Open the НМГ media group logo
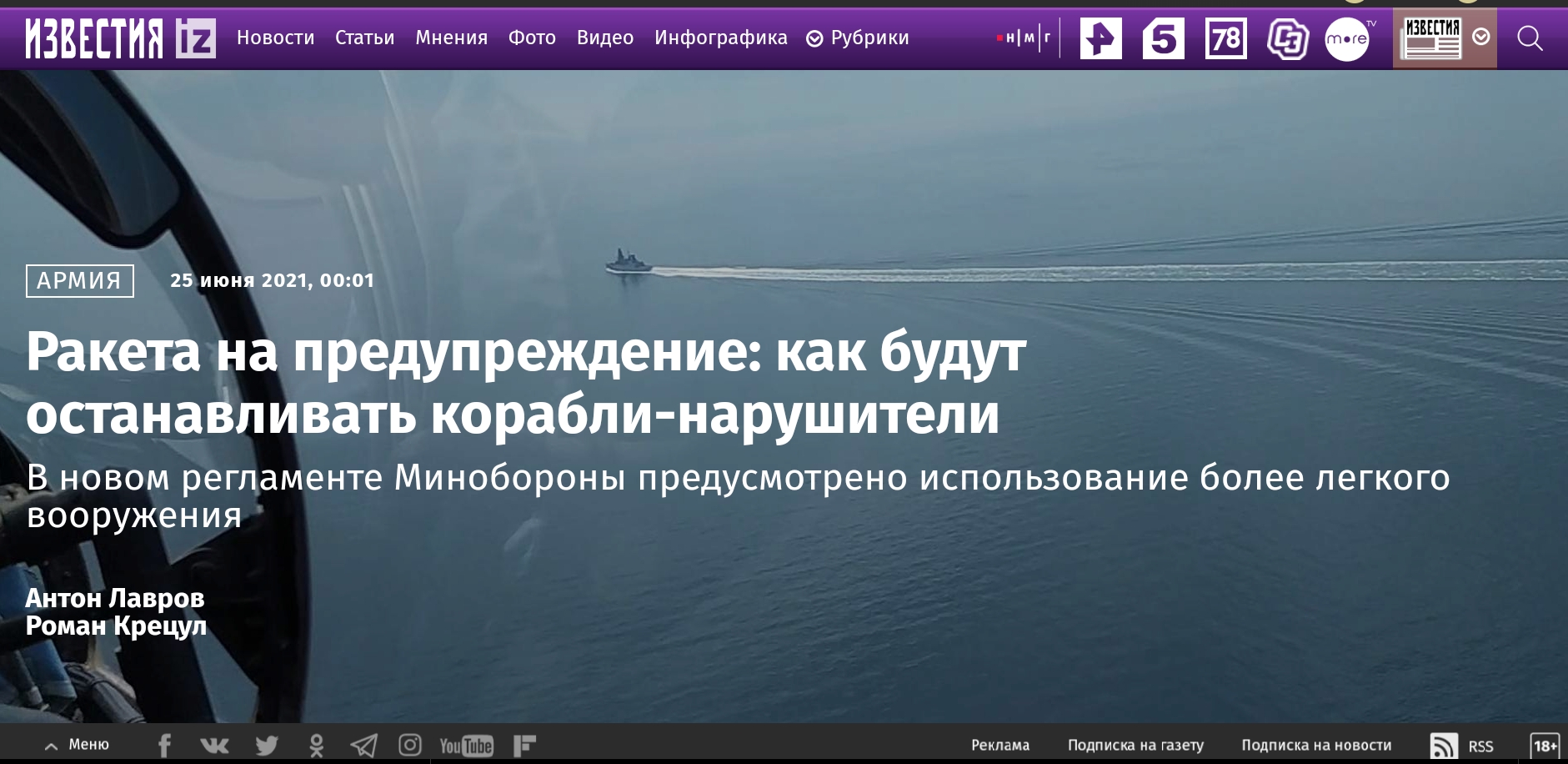Viewport: 1568px width, 764px height. click(x=1024, y=38)
